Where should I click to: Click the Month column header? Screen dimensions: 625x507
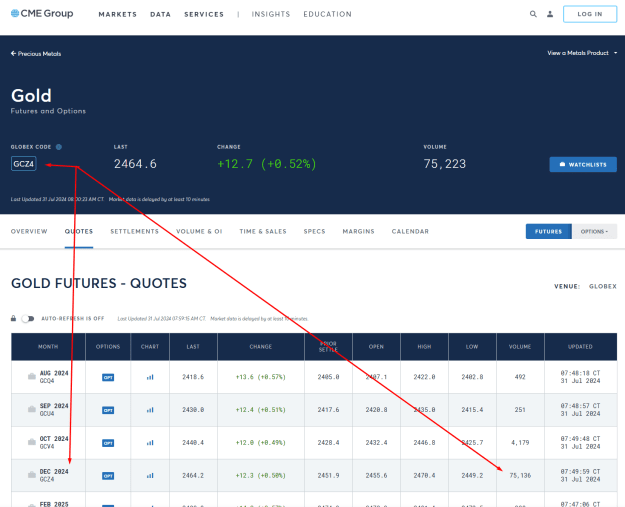[x=48, y=347]
